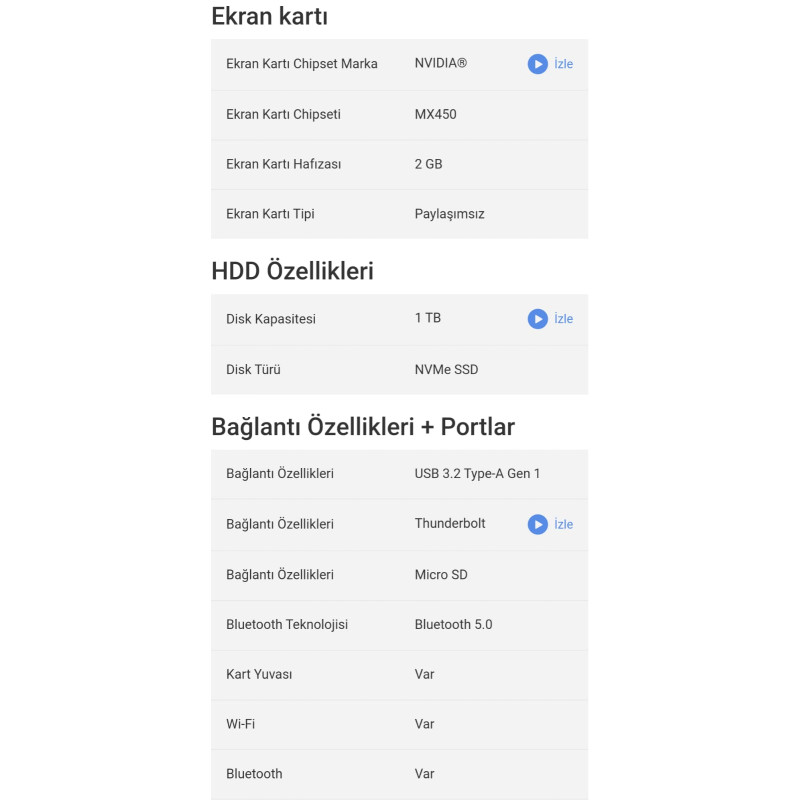Click the Micro SD value
The width and height of the screenshot is (800, 800).
(x=441, y=575)
